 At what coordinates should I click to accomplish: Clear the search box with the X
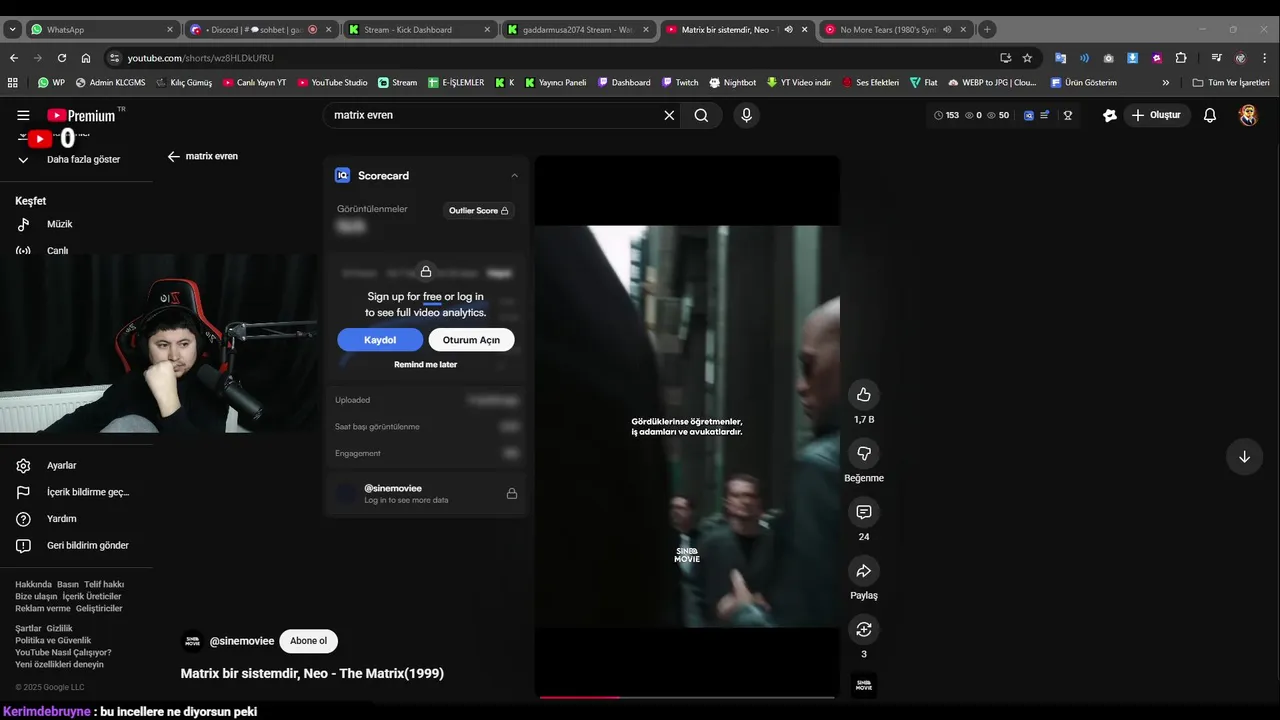click(x=669, y=116)
